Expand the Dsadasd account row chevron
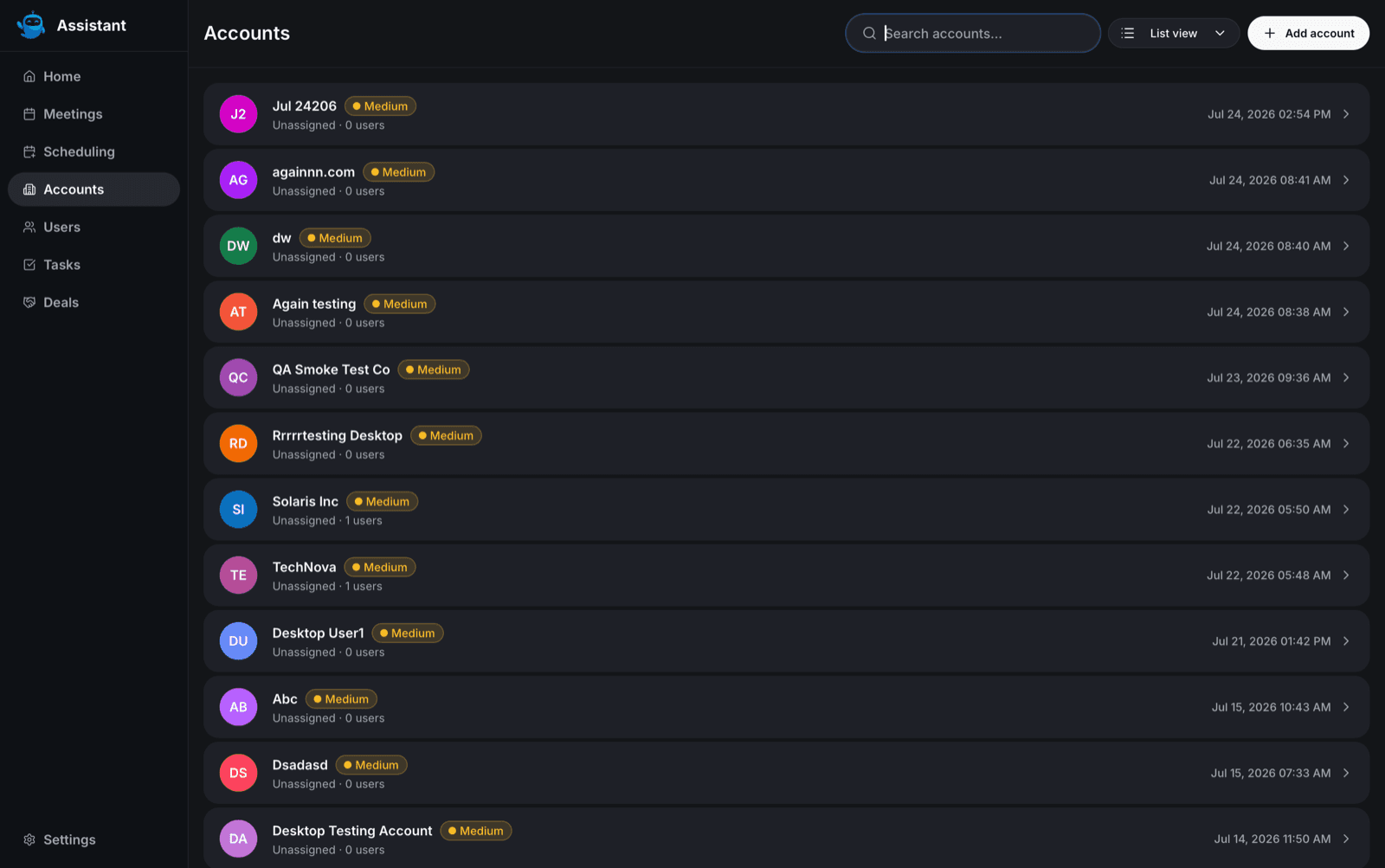The width and height of the screenshot is (1385, 868). coord(1346,773)
